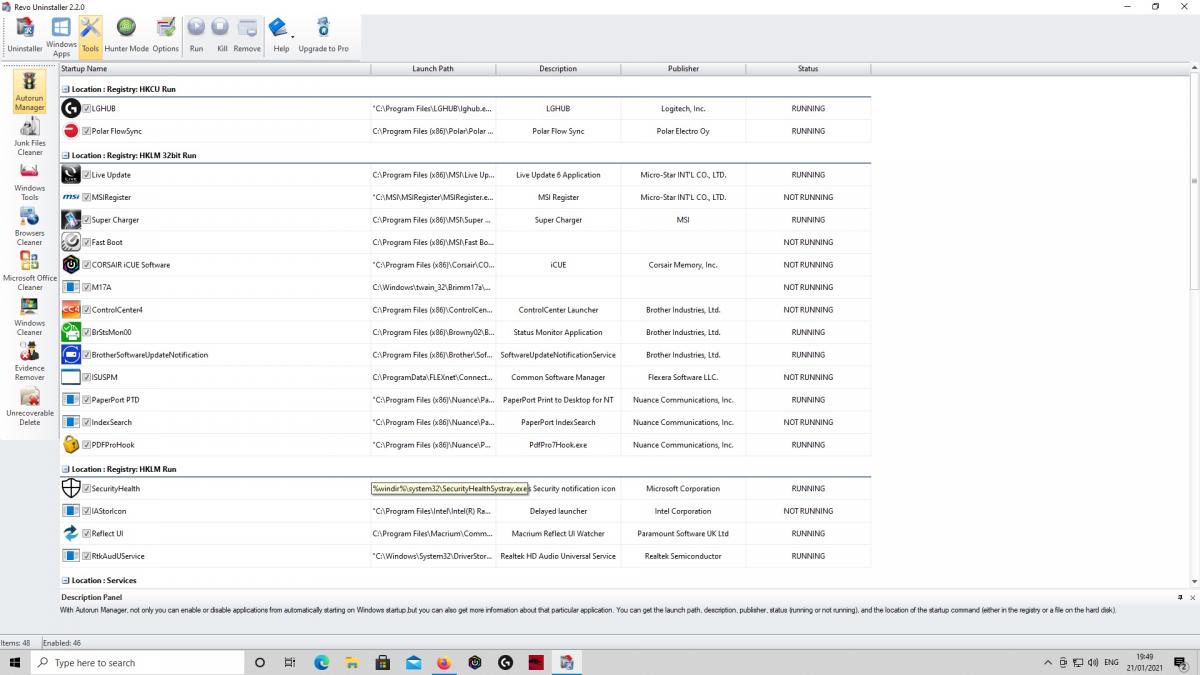Click the Remove toolbar icon
The height and width of the screenshot is (675, 1200).
[247, 35]
